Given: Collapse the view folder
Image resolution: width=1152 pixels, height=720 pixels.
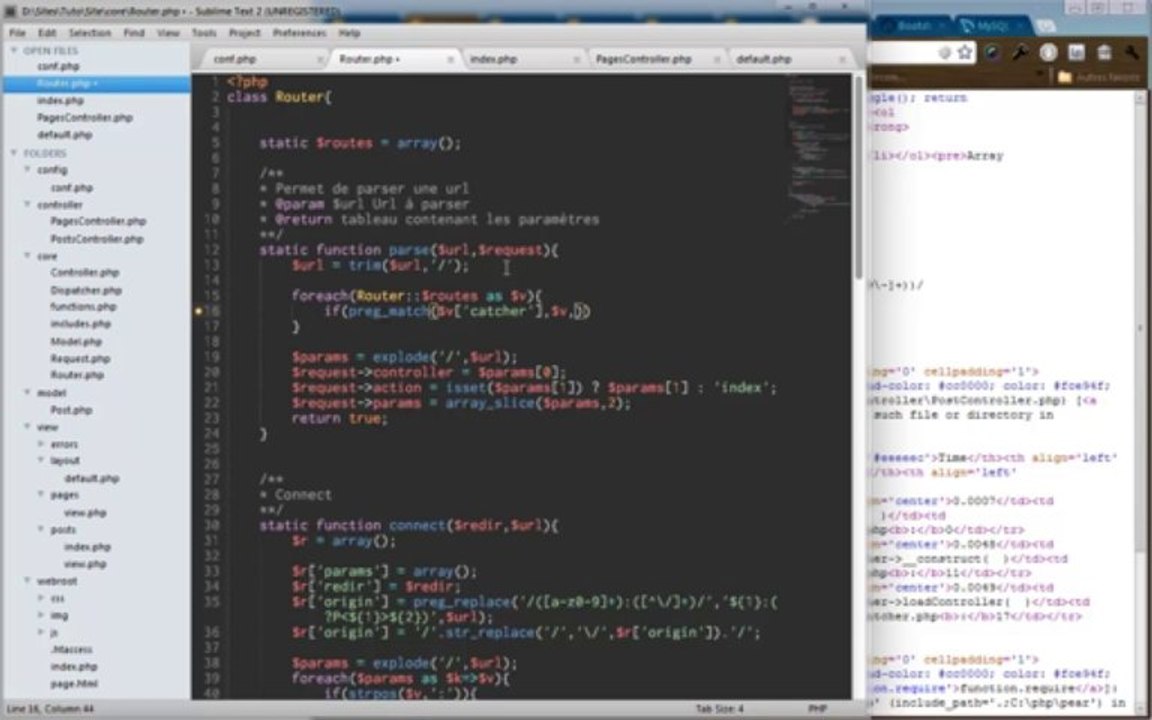Looking at the screenshot, I should pyautogui.click(x=27, y=427).
